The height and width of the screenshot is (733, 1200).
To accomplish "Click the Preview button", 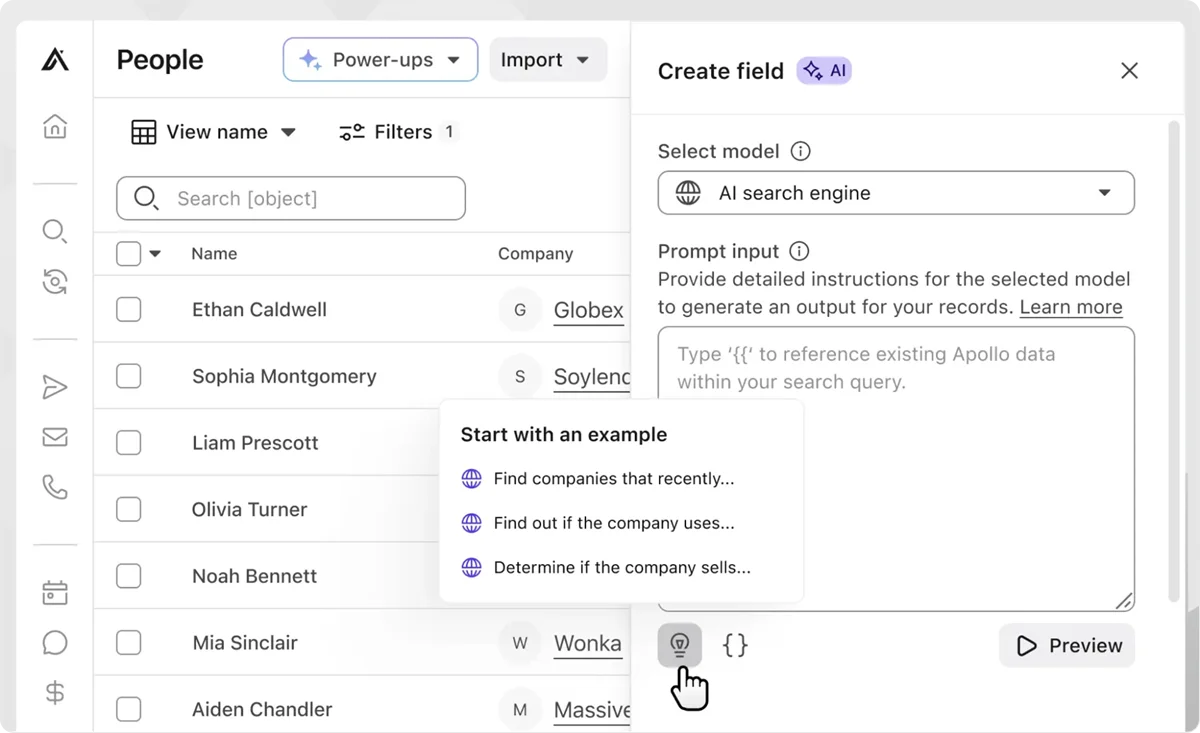I will click(1067, 646).
